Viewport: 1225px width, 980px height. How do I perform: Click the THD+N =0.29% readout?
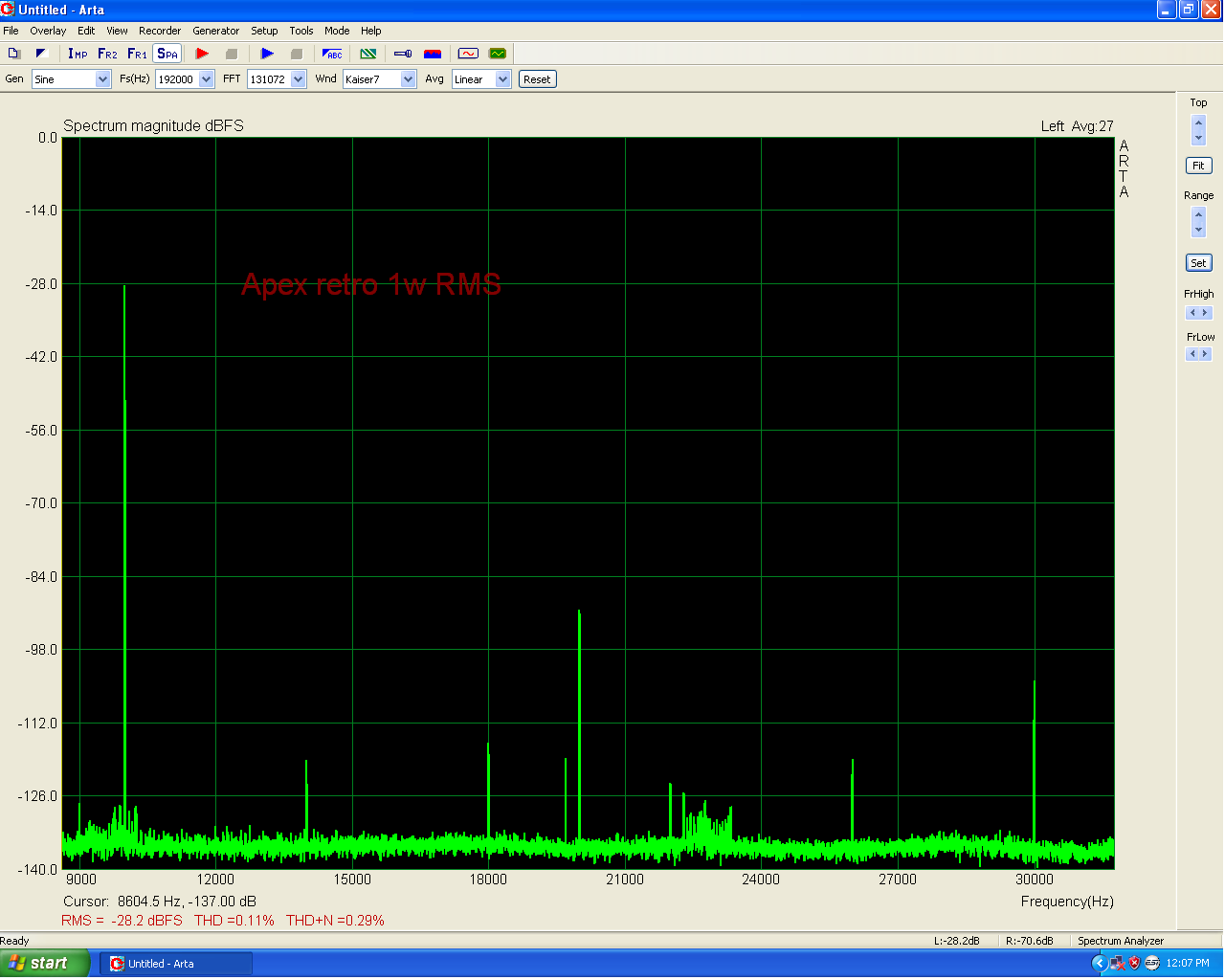click(335, 921)
